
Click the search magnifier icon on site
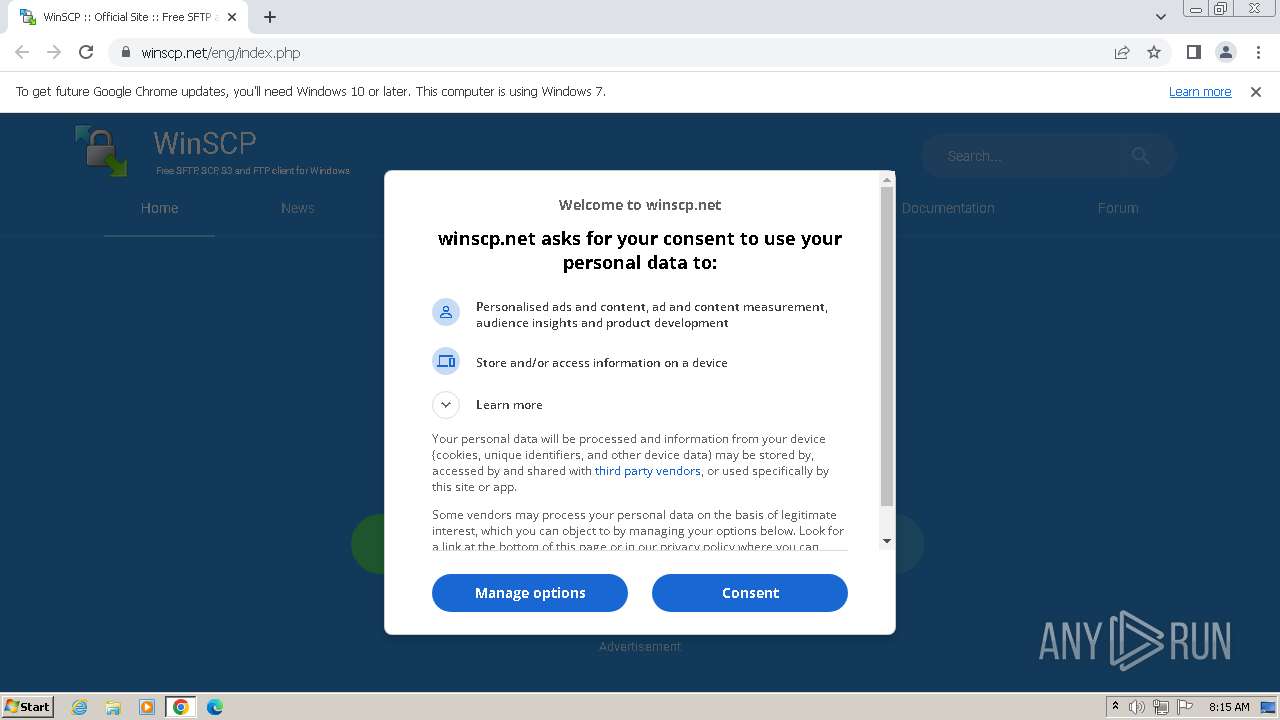(1141, 155)
